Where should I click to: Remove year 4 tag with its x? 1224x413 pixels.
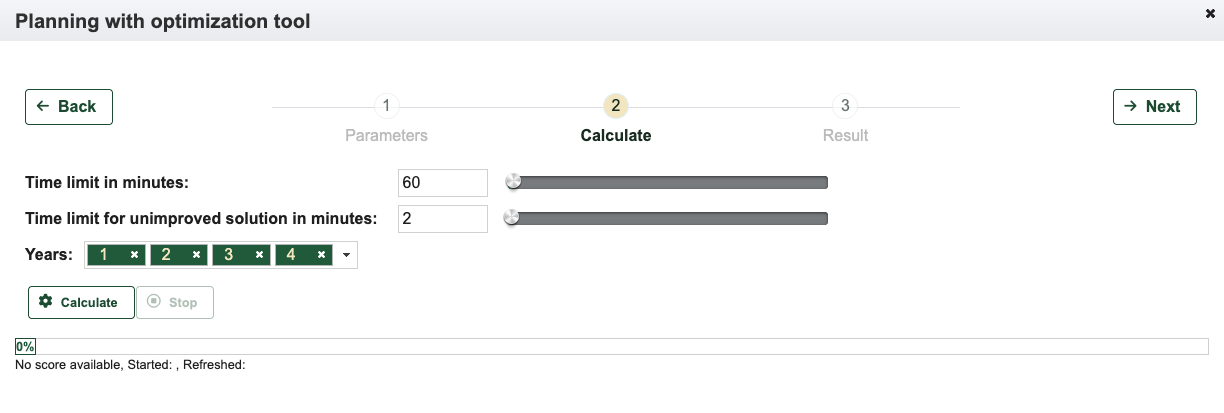pyautogui.click(x=321, y=255)
